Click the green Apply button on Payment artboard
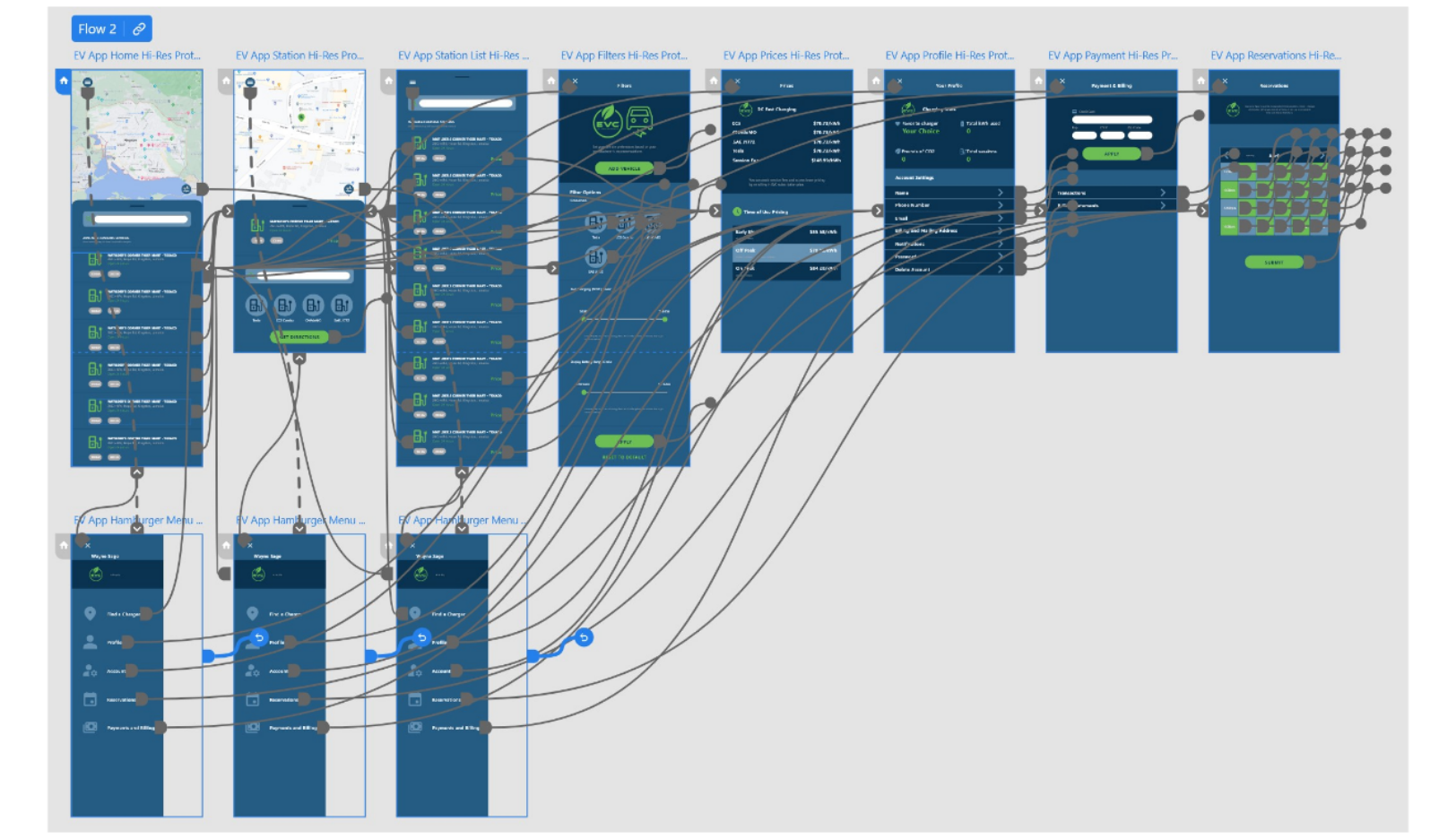Viewport: 1456px width, 839px height. (x=1111, y=154)
